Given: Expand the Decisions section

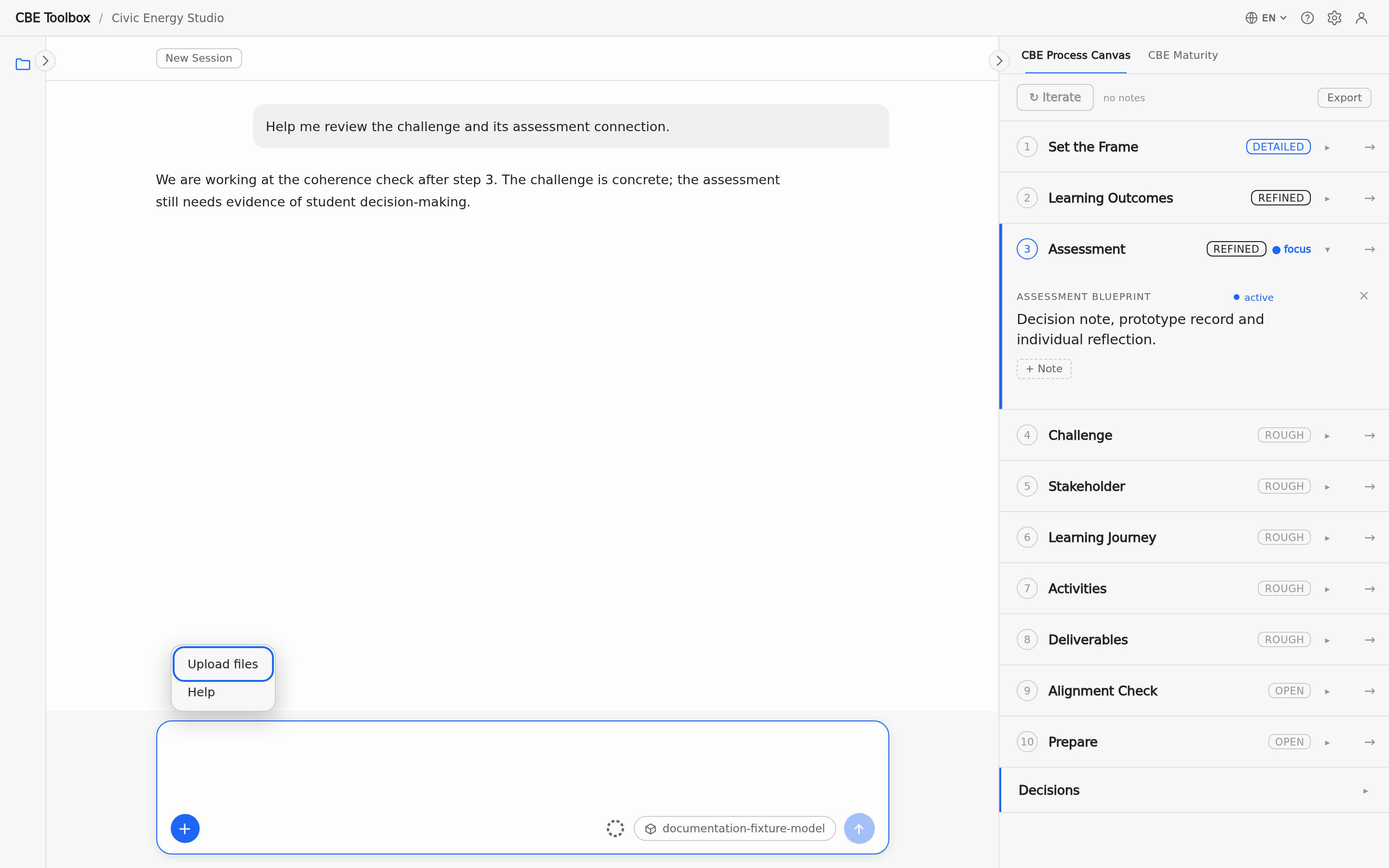Looking at the screenshot, I should (1194, 790).
